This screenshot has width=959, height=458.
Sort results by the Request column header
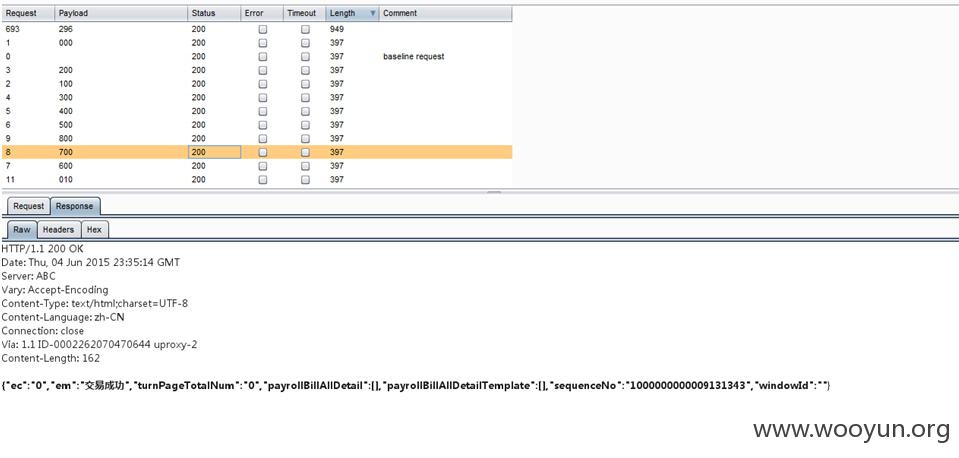[28, 13]
